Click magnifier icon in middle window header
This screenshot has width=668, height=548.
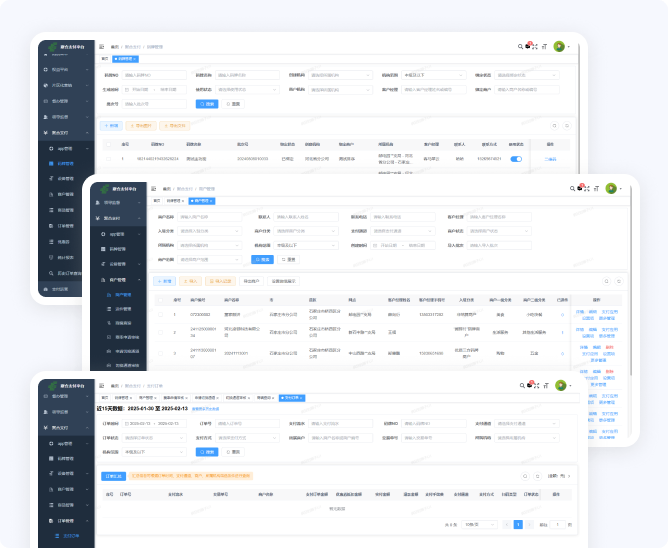pyautogui.click(x=572, y=188)
